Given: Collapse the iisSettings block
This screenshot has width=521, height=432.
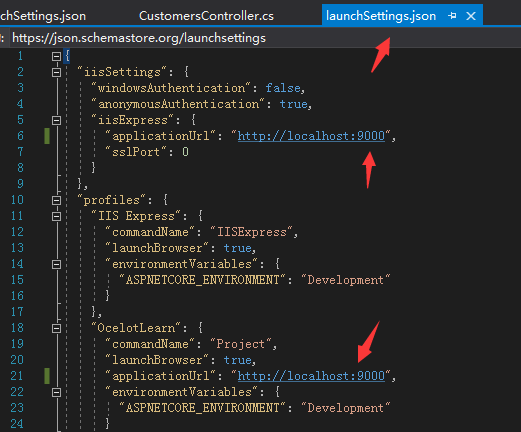Looking at the screenshot, I should point(56,72).
